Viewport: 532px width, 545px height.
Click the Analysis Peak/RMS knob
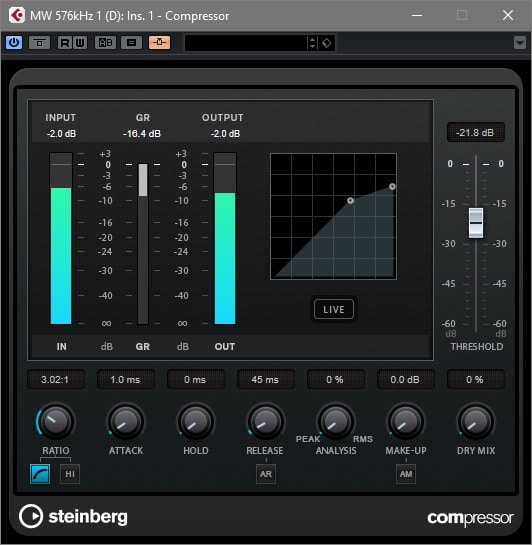coord(336,422)
